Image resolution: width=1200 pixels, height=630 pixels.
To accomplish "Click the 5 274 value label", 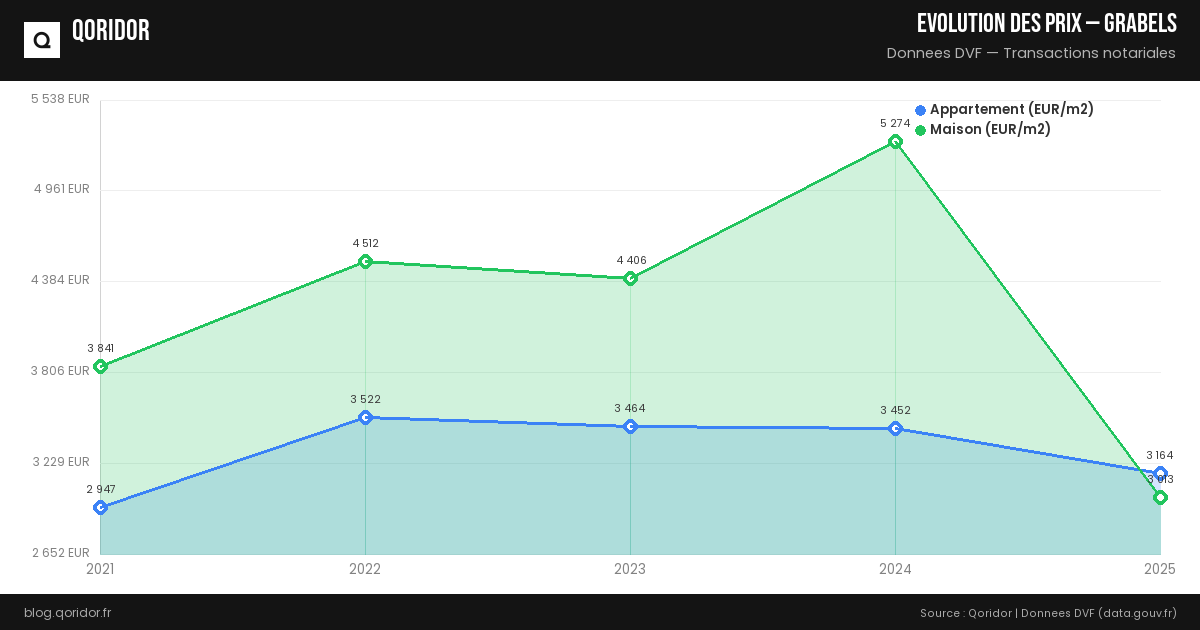I will coord(895,123).
